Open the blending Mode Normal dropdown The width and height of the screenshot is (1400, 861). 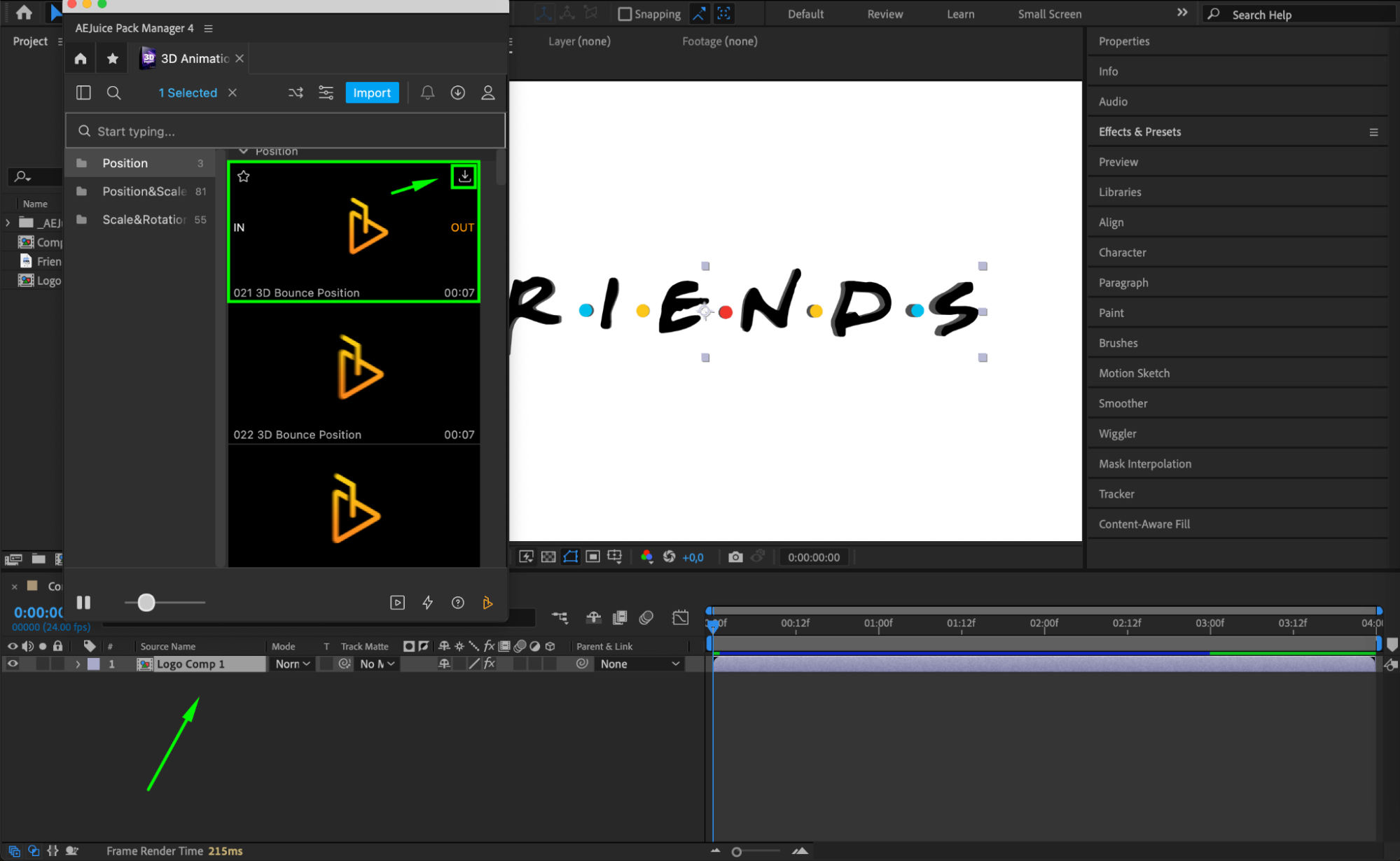[293, 664]
